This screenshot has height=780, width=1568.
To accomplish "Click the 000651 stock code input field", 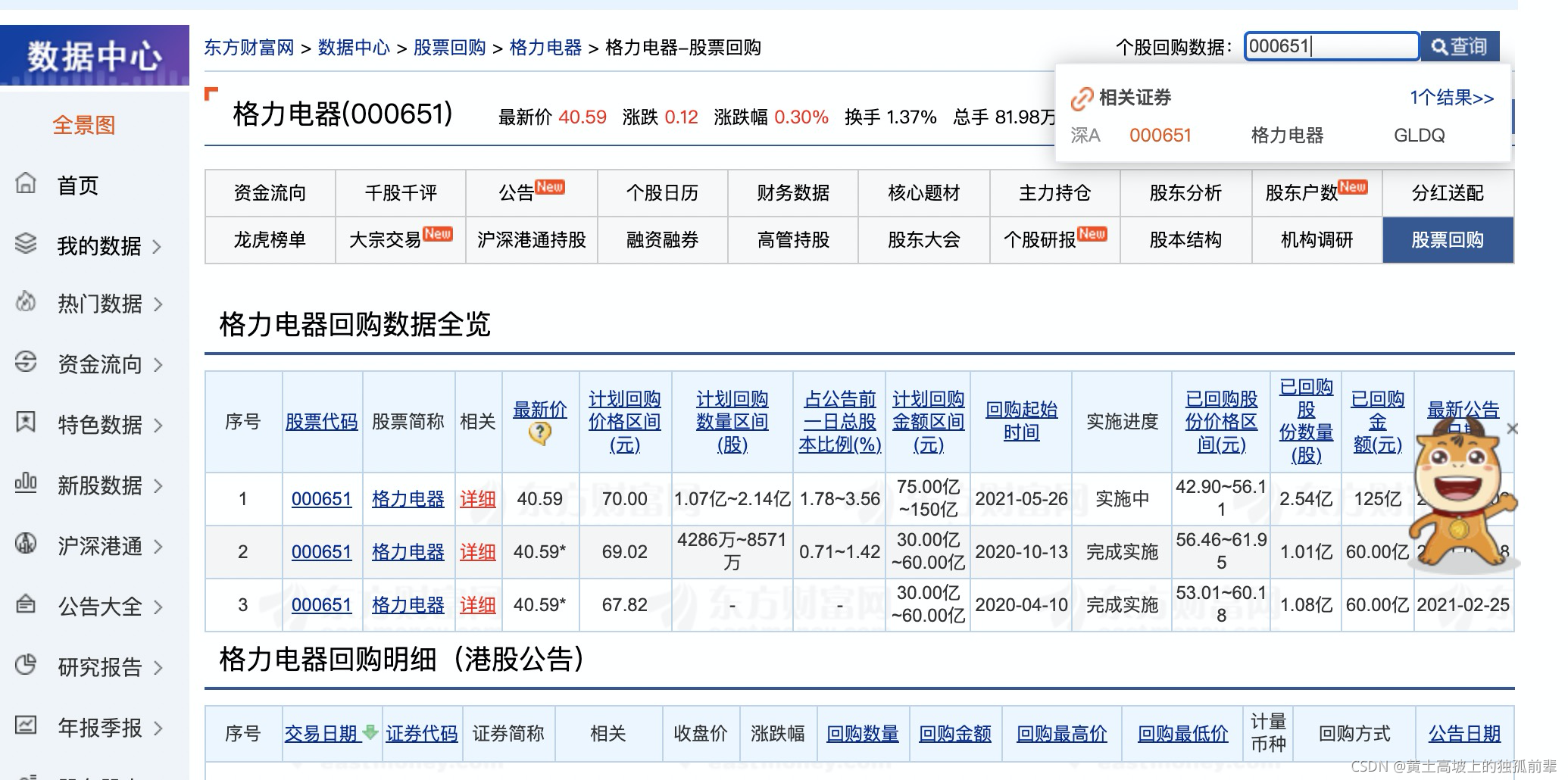I will (1332, 46).
